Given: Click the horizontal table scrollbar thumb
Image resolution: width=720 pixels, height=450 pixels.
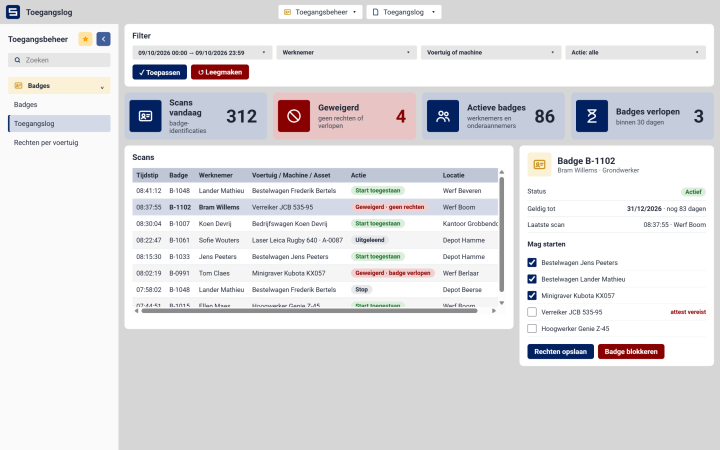Looking at the screenshot, I should point(309,311).
